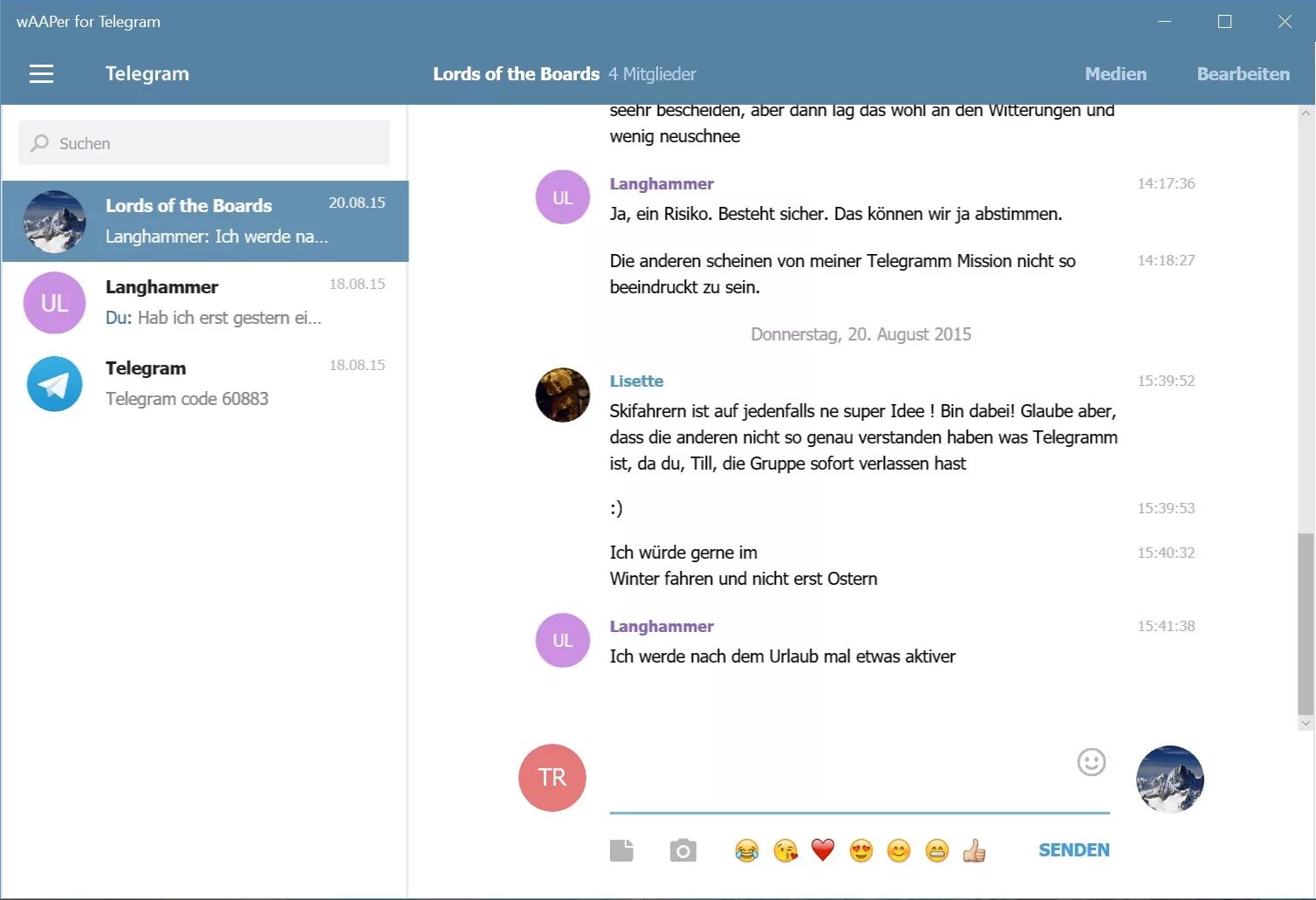Click the TR user avatar

[552, 778]
